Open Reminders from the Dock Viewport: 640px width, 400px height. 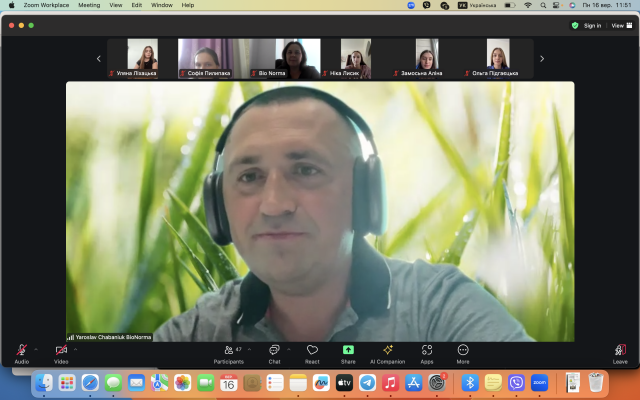point(275,383)
